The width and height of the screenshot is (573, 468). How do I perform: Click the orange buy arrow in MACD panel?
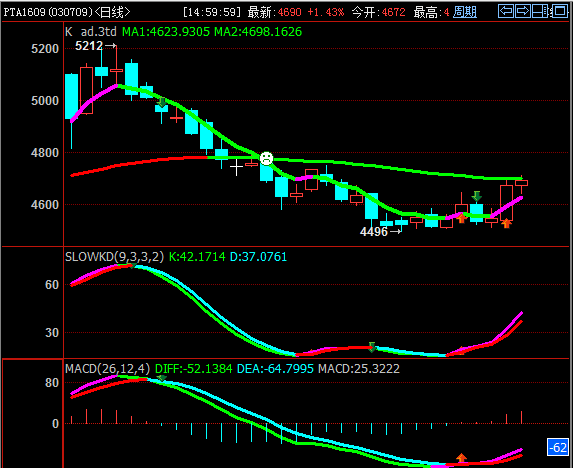coord(461,458)
